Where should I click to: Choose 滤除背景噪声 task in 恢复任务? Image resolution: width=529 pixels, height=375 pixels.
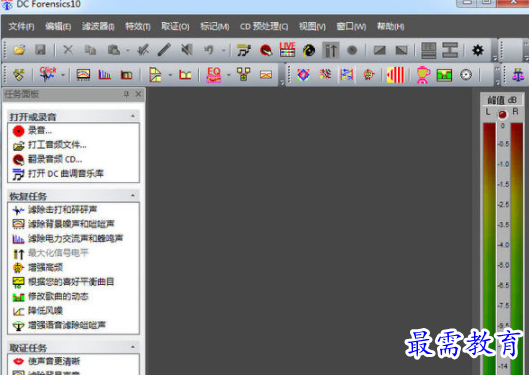[x=63, y=224]
